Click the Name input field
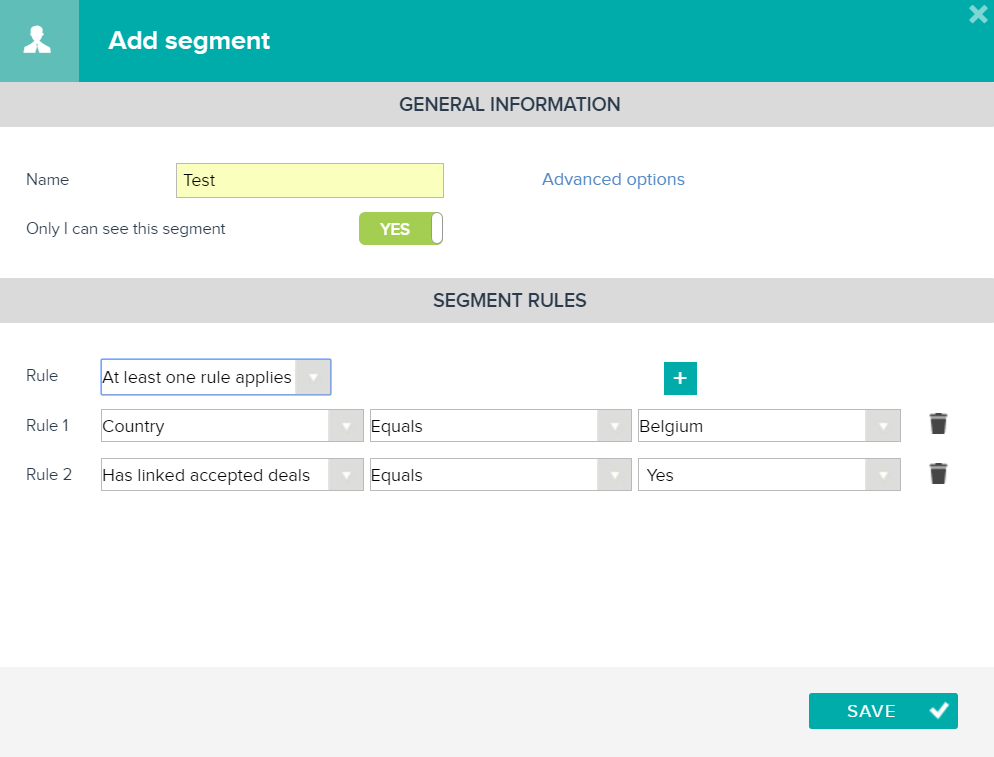 pos(310,180)
